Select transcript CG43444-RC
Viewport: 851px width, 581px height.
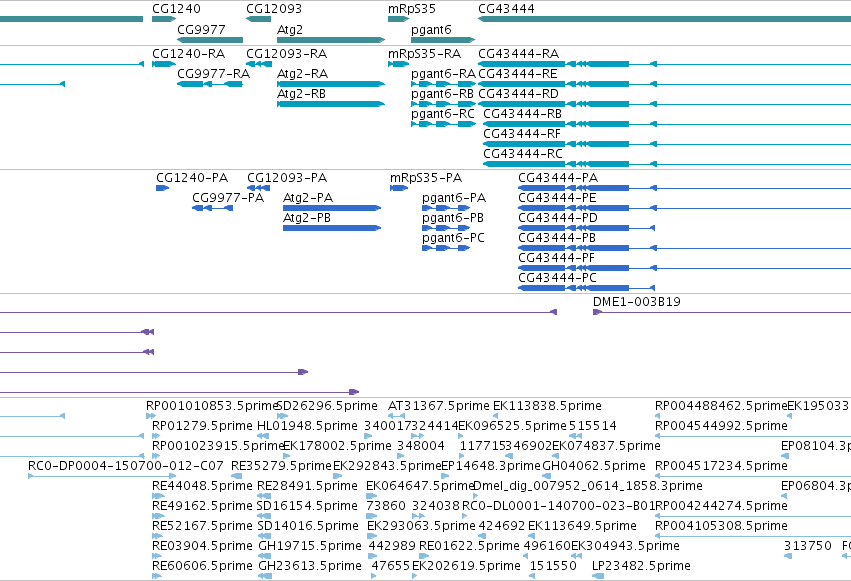(x=523, y=154)
